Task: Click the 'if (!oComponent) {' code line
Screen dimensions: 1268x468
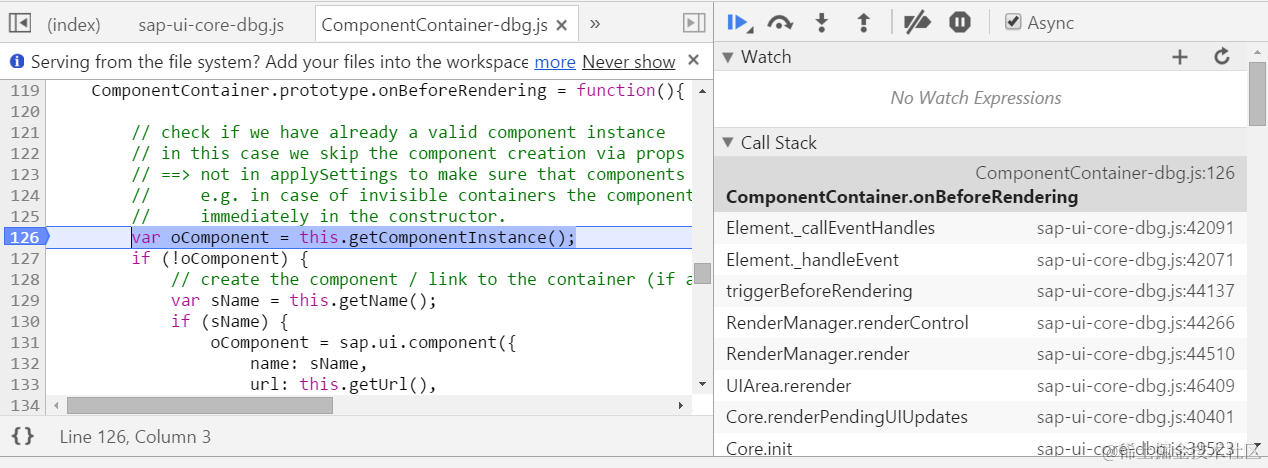Action: pos(219,259)
